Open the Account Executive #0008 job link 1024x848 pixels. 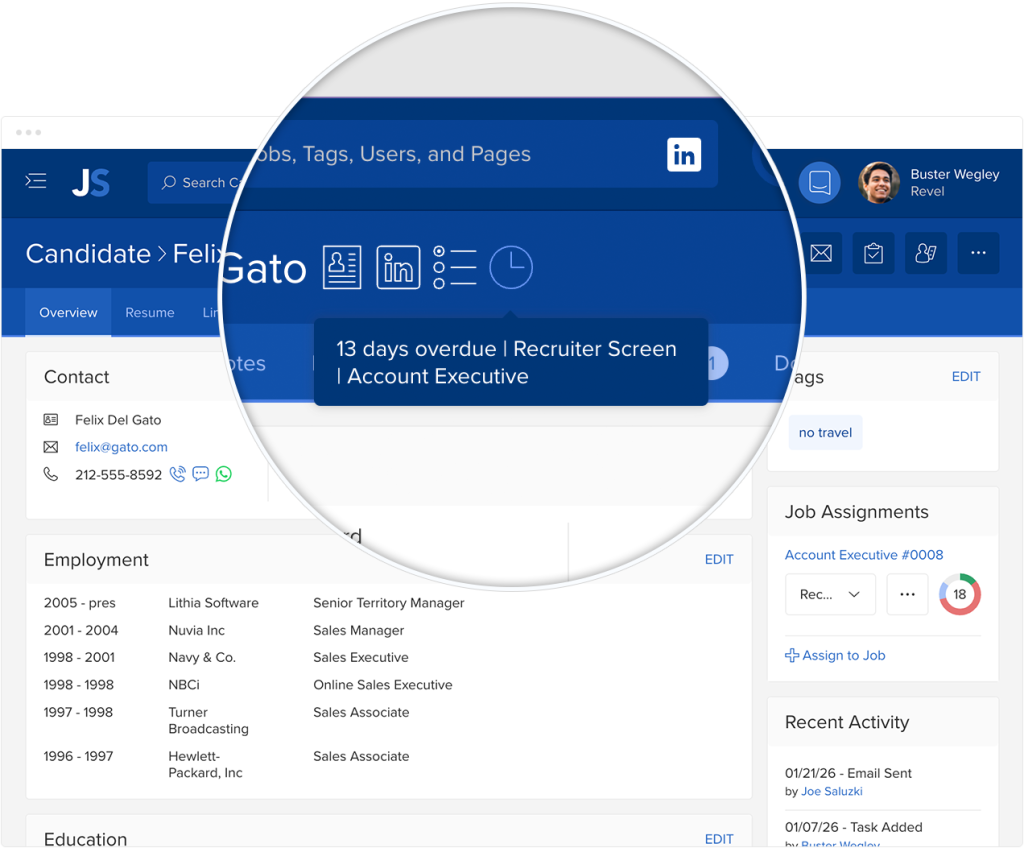[864, 555]
